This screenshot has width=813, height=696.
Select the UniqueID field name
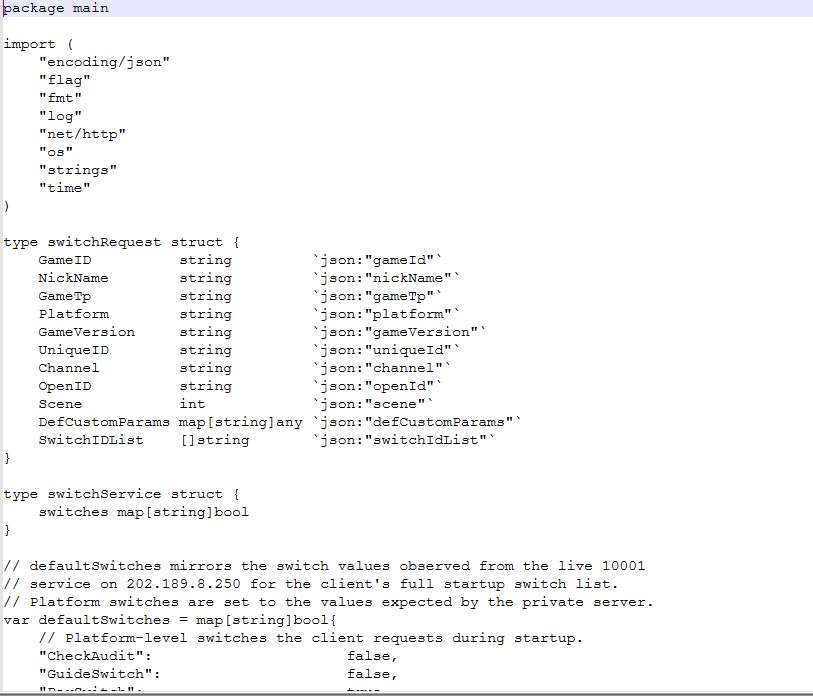[74, 350]
